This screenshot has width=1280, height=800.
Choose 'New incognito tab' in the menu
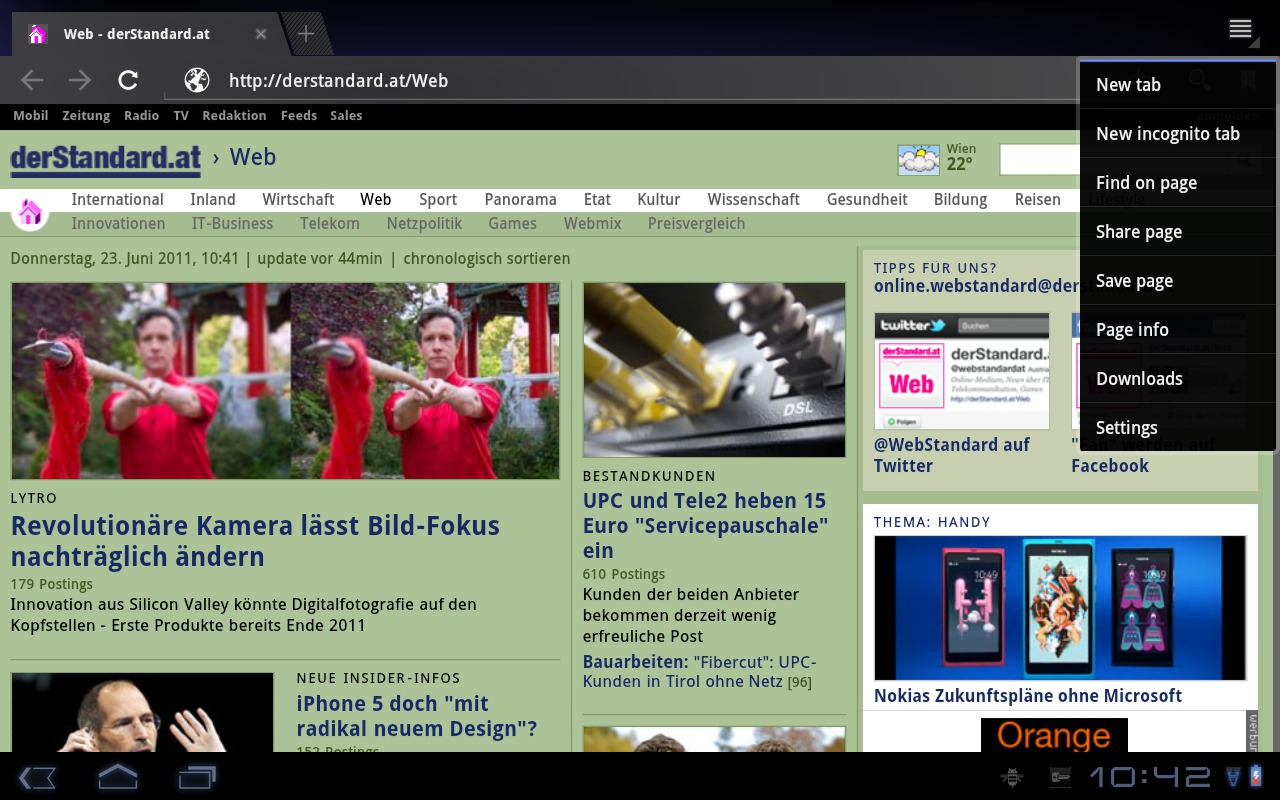pos(1178,134)
